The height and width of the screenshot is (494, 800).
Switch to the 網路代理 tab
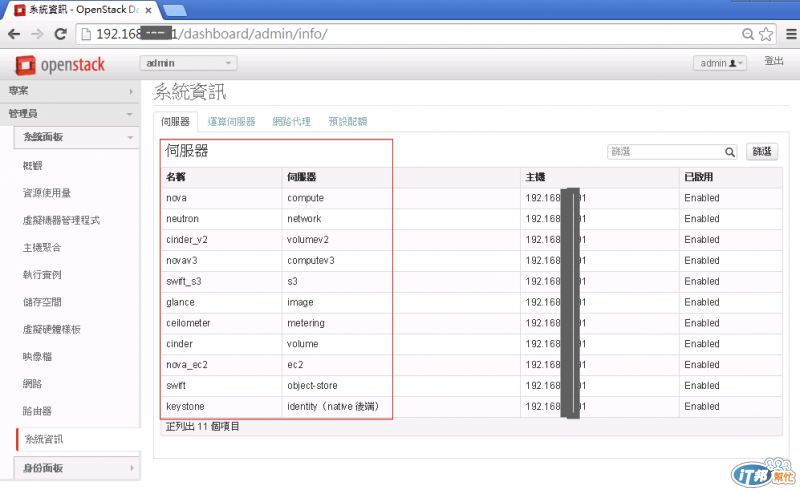tap(291, 121)
